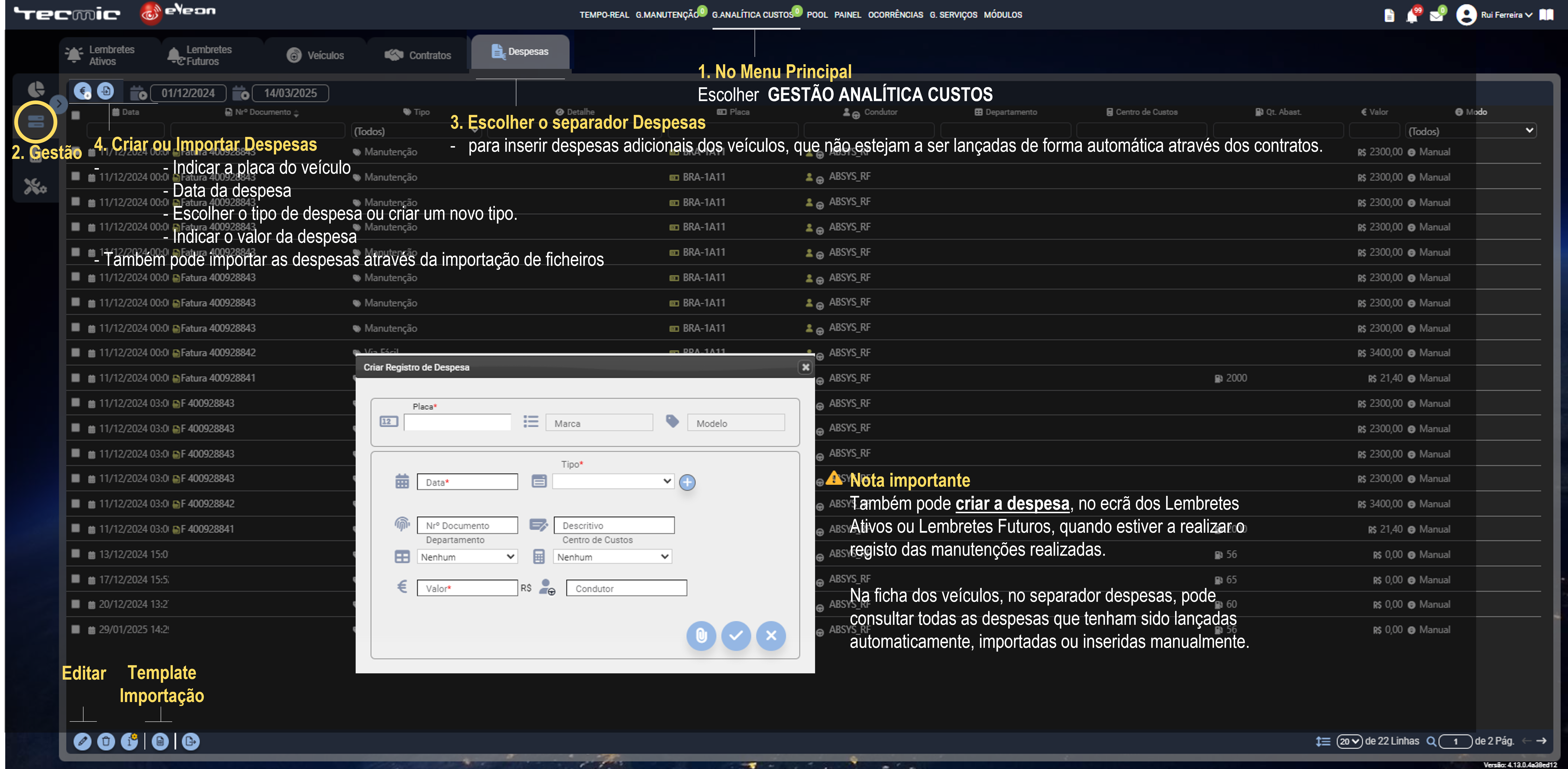Confirm expense with the checkmark button
This screenshot has width=1568, height=769.
click(x=736, y=636)
